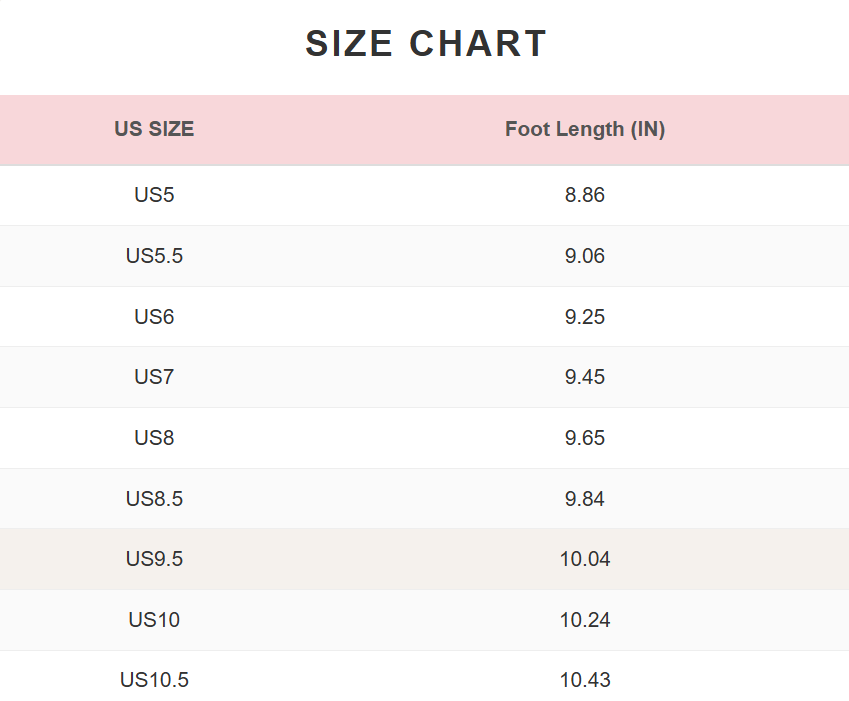Click the 8.86 foot length value

point(585,195)
